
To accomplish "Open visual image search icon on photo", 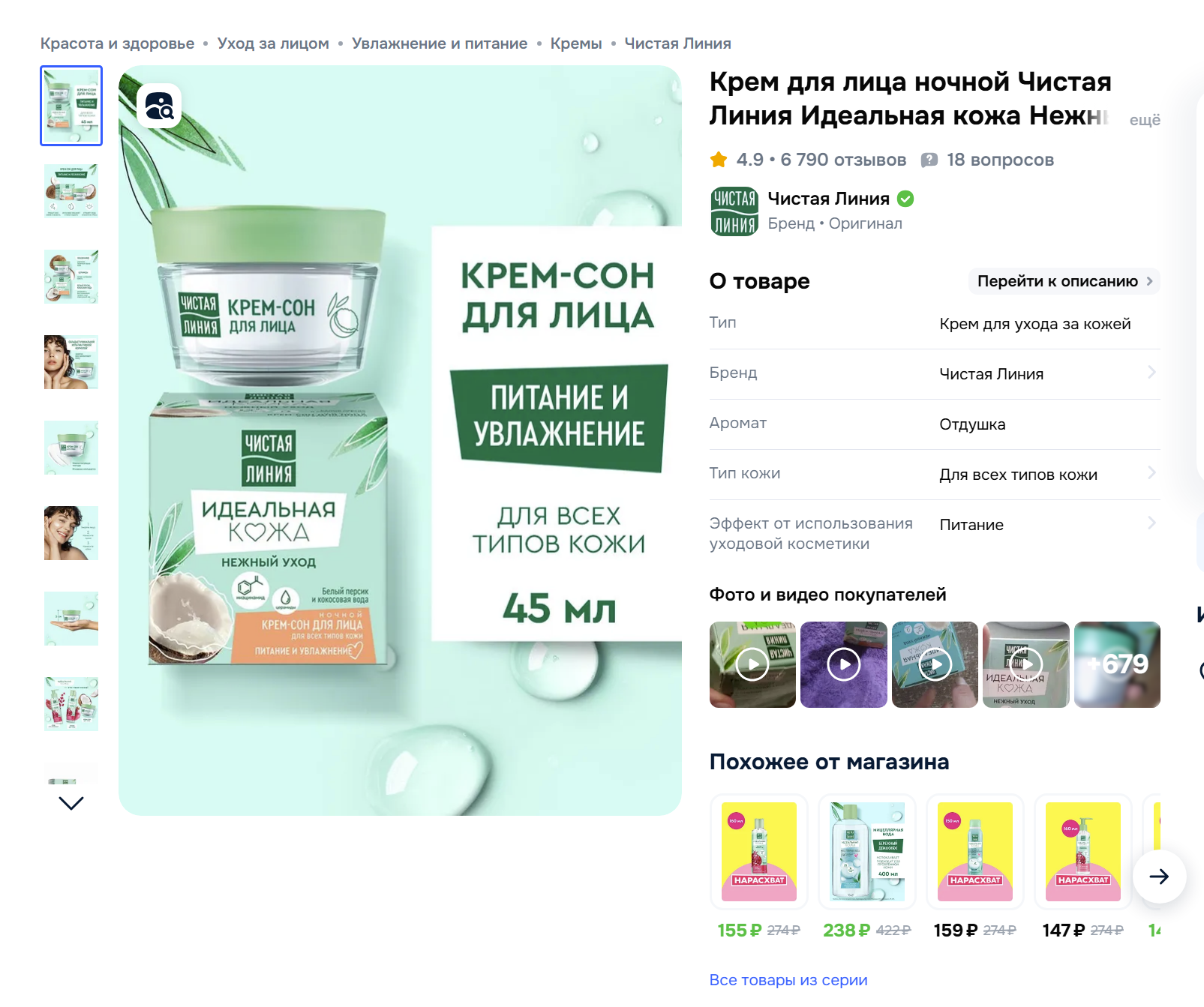I will point(159,106).
